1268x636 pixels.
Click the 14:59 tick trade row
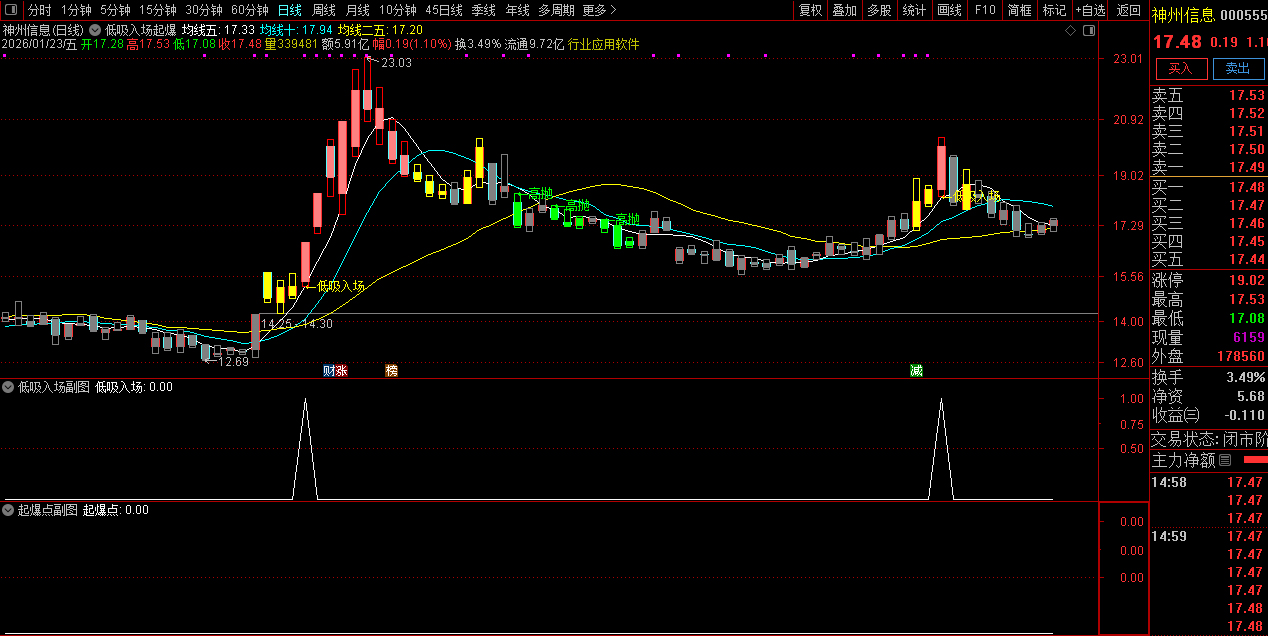1209,536
